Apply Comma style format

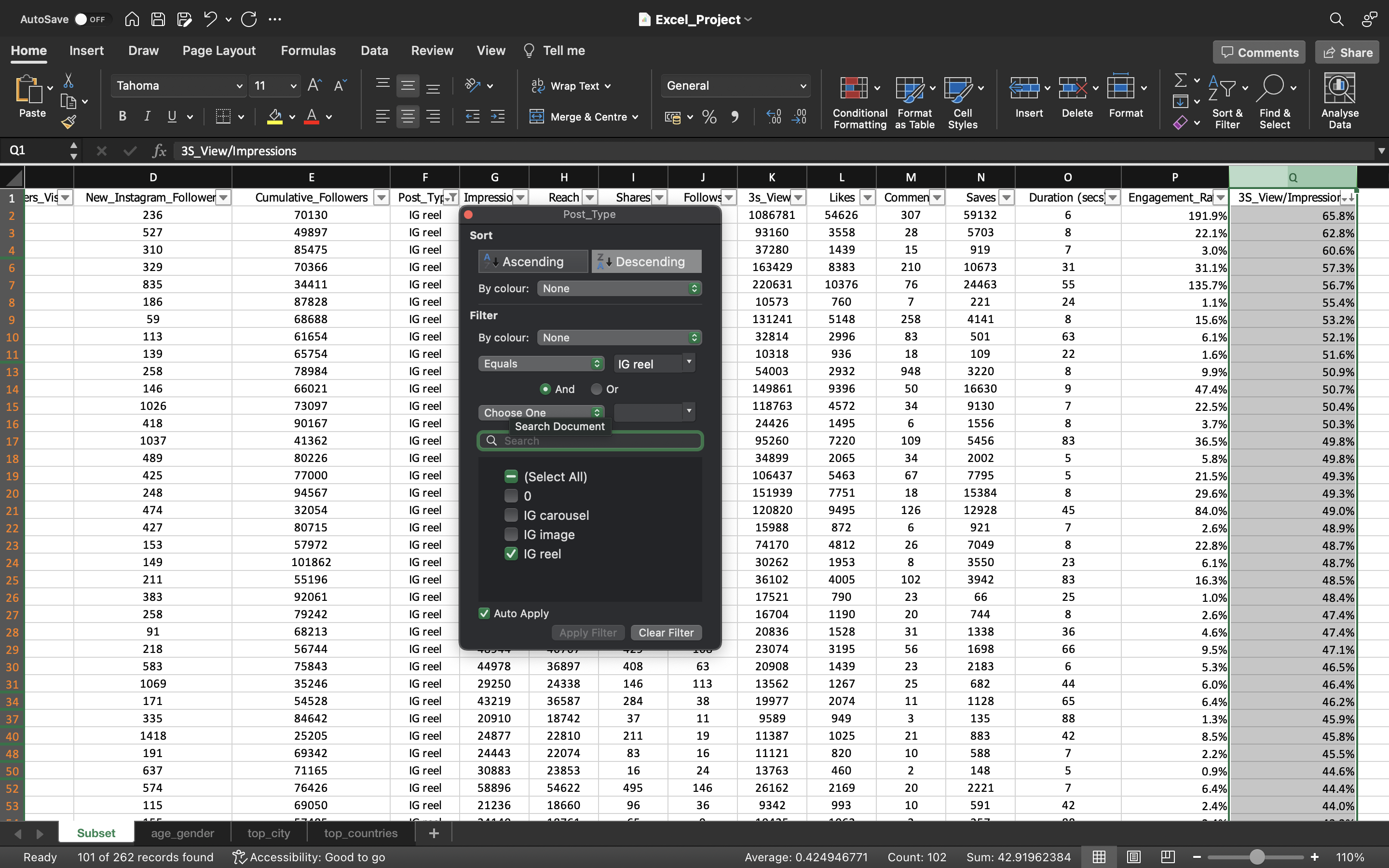point(735,117)
